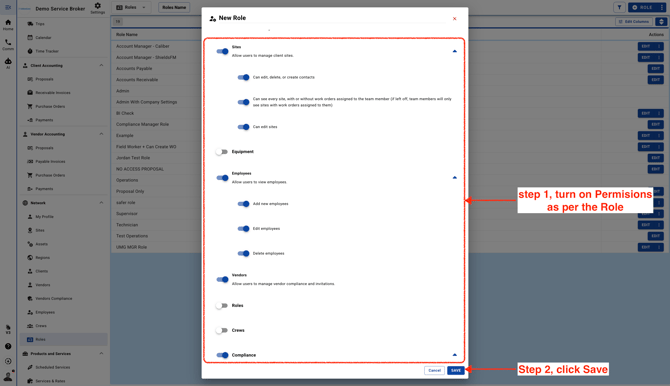670x386 pixels.
Task: Collapse Client Accounting sidebar group
Action: pyautogui.click(x=101, y=65)
